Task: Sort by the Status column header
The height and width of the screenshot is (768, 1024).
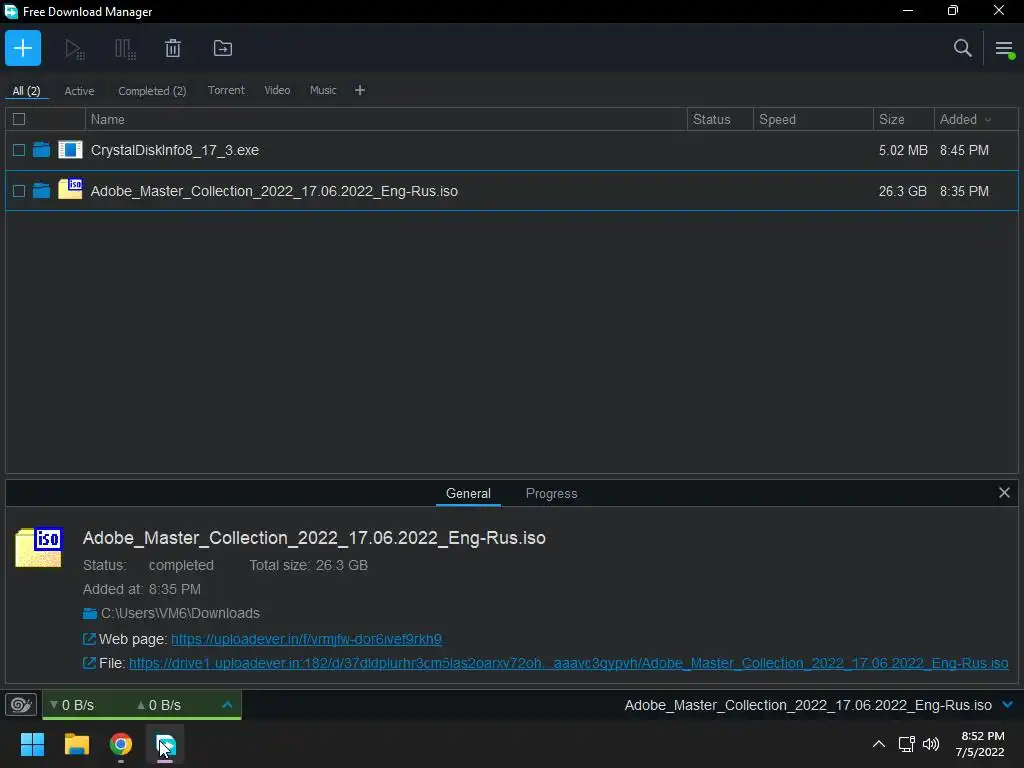Action: [x=720, y=119]
